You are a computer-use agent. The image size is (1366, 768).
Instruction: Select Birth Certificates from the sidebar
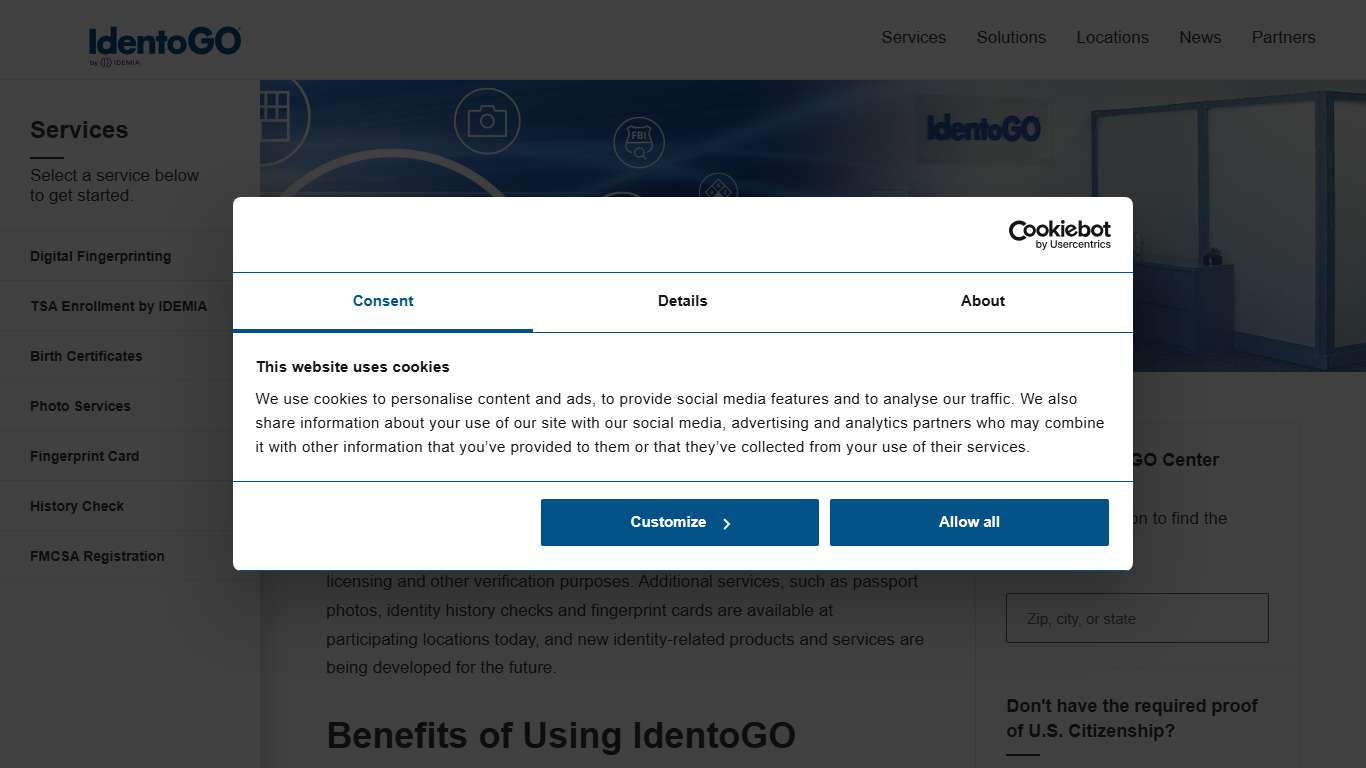click(x=86, y=356)
